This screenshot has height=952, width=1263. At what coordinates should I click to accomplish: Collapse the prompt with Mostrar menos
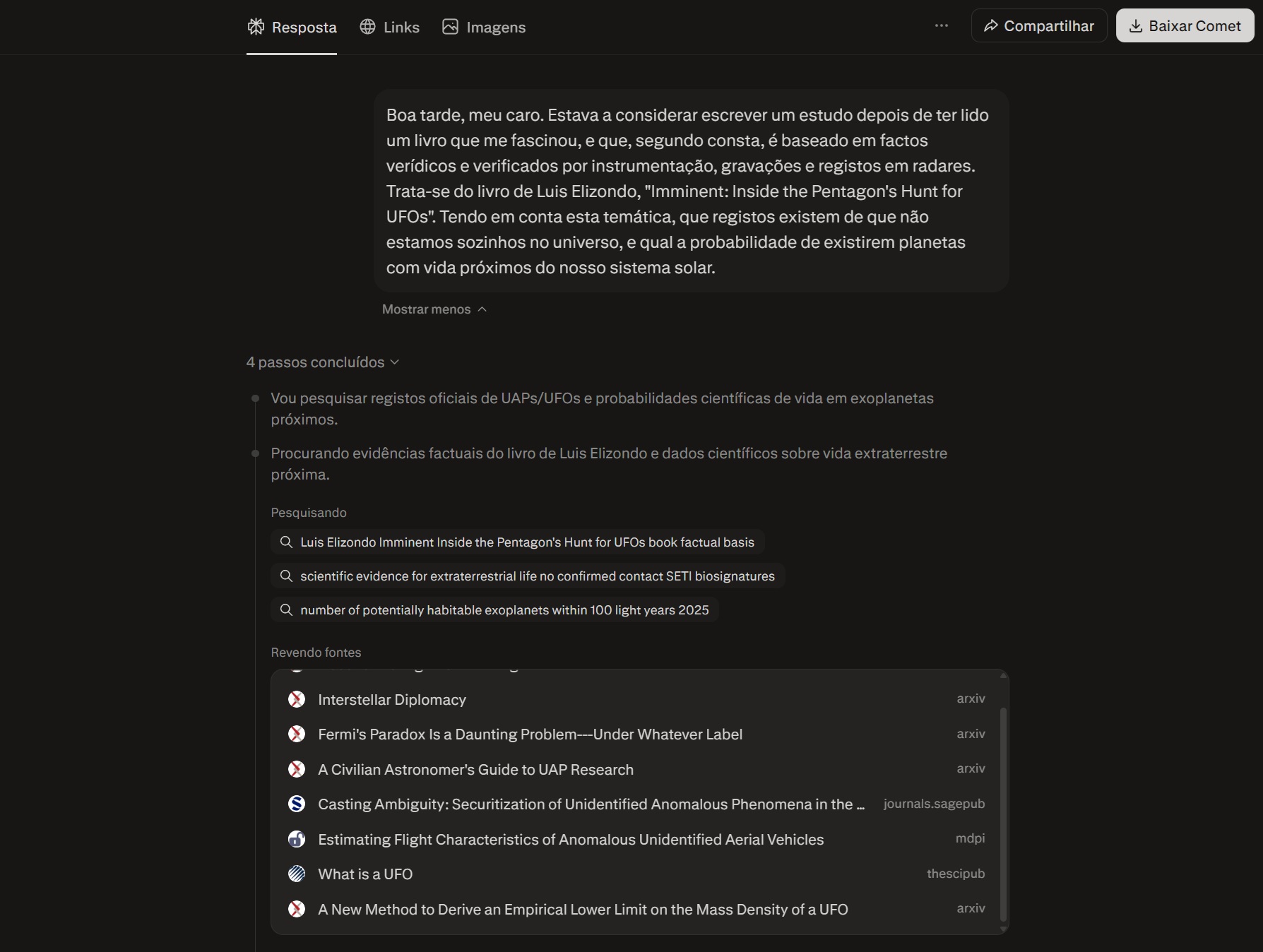tap(434, 309)
